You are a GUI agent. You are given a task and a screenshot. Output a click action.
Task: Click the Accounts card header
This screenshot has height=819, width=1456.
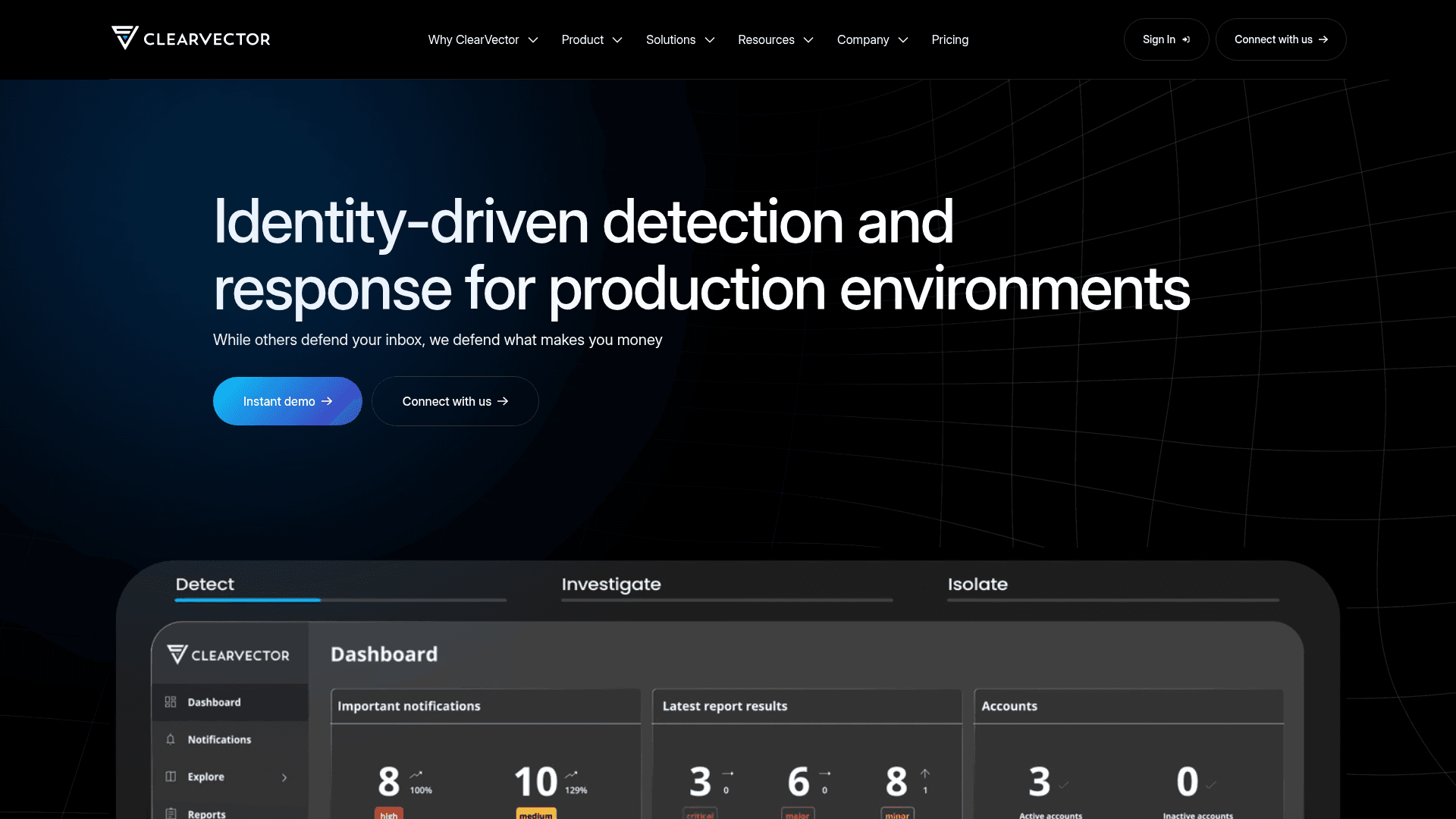[1129, 706]
